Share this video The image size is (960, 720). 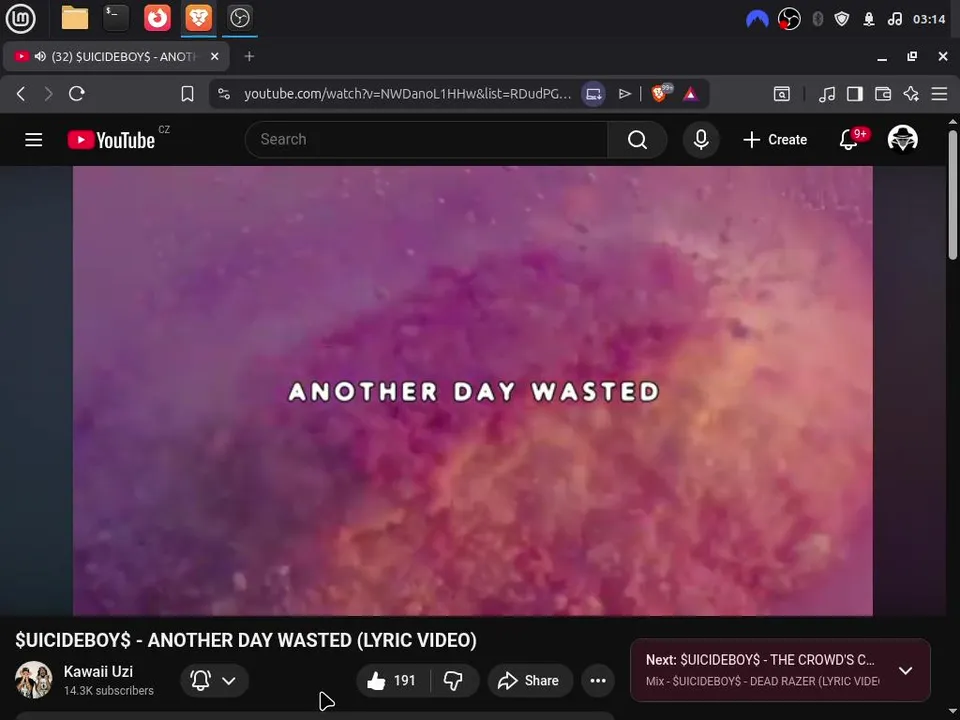coord(530,680)
